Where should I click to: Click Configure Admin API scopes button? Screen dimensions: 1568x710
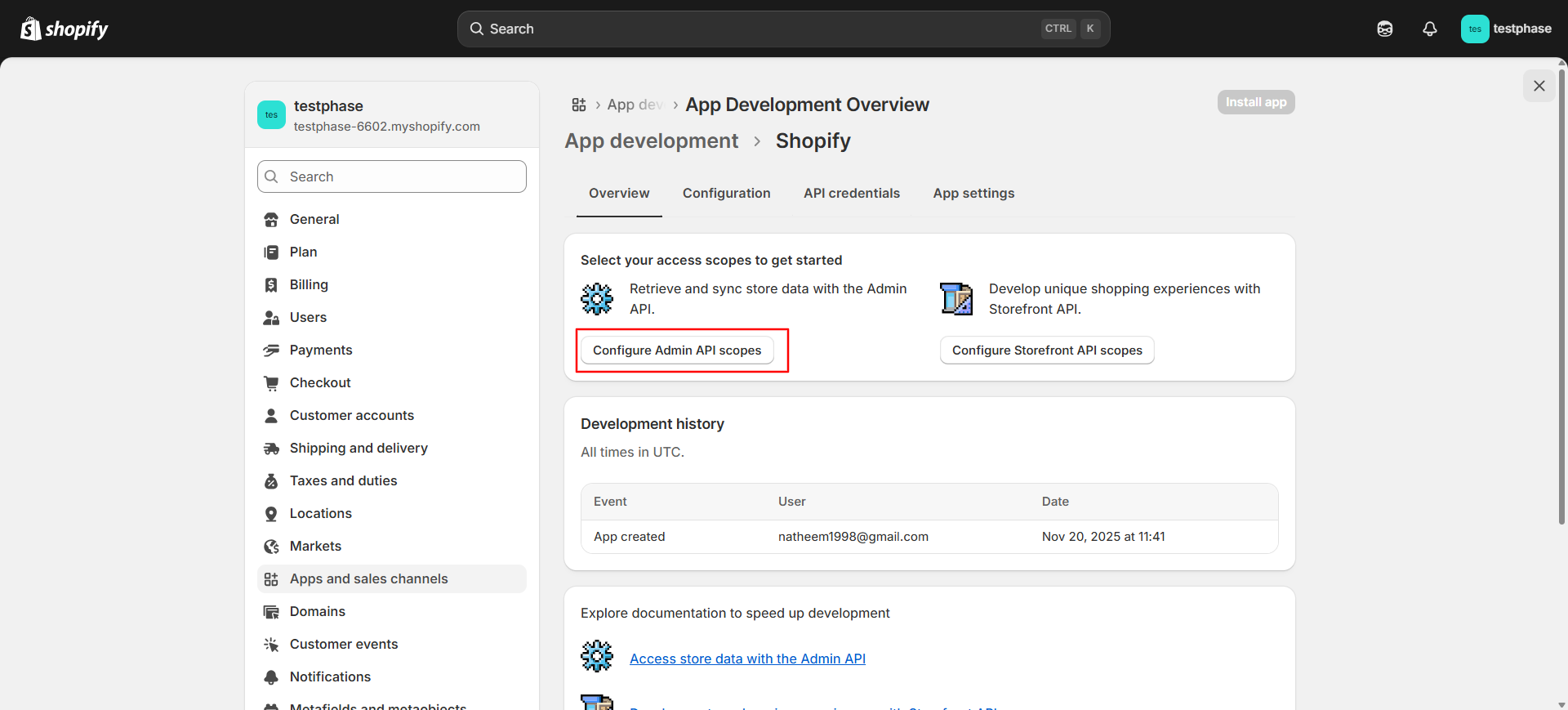[x=677, y=350]
